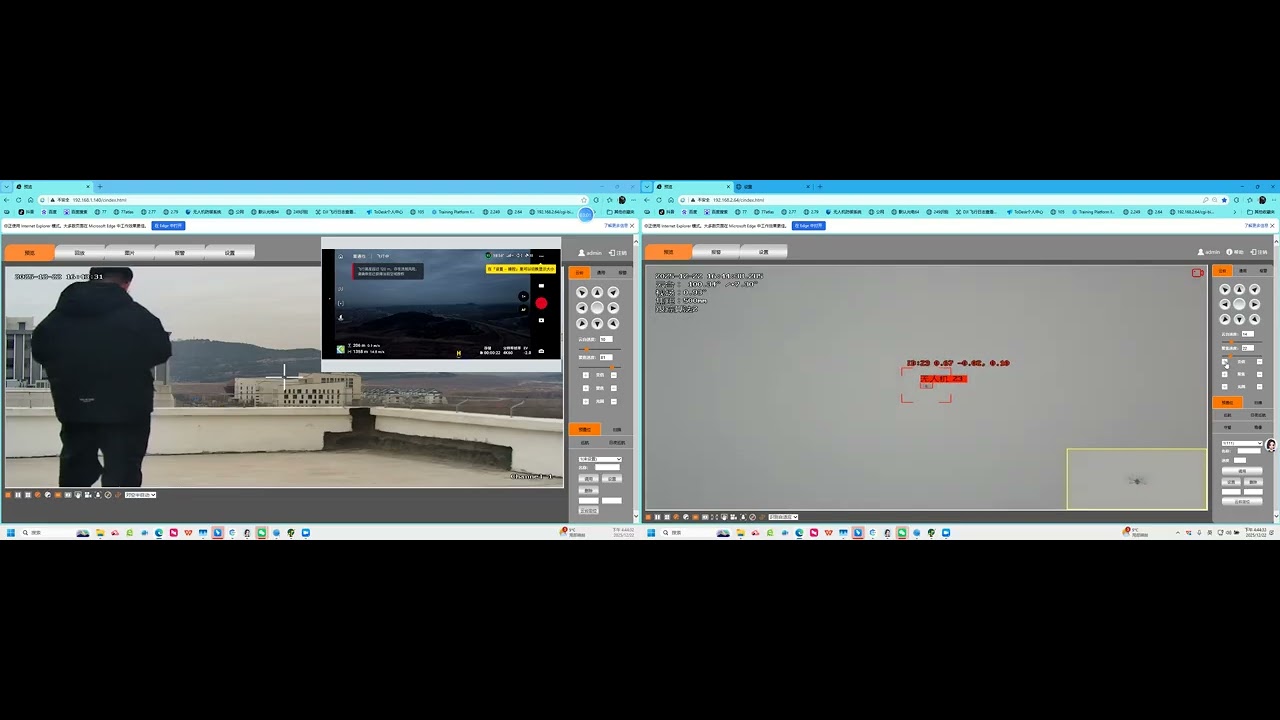Click 调用 preset button in 192.168.2.64 panel
The image size is (1280, 720).
1240,470
